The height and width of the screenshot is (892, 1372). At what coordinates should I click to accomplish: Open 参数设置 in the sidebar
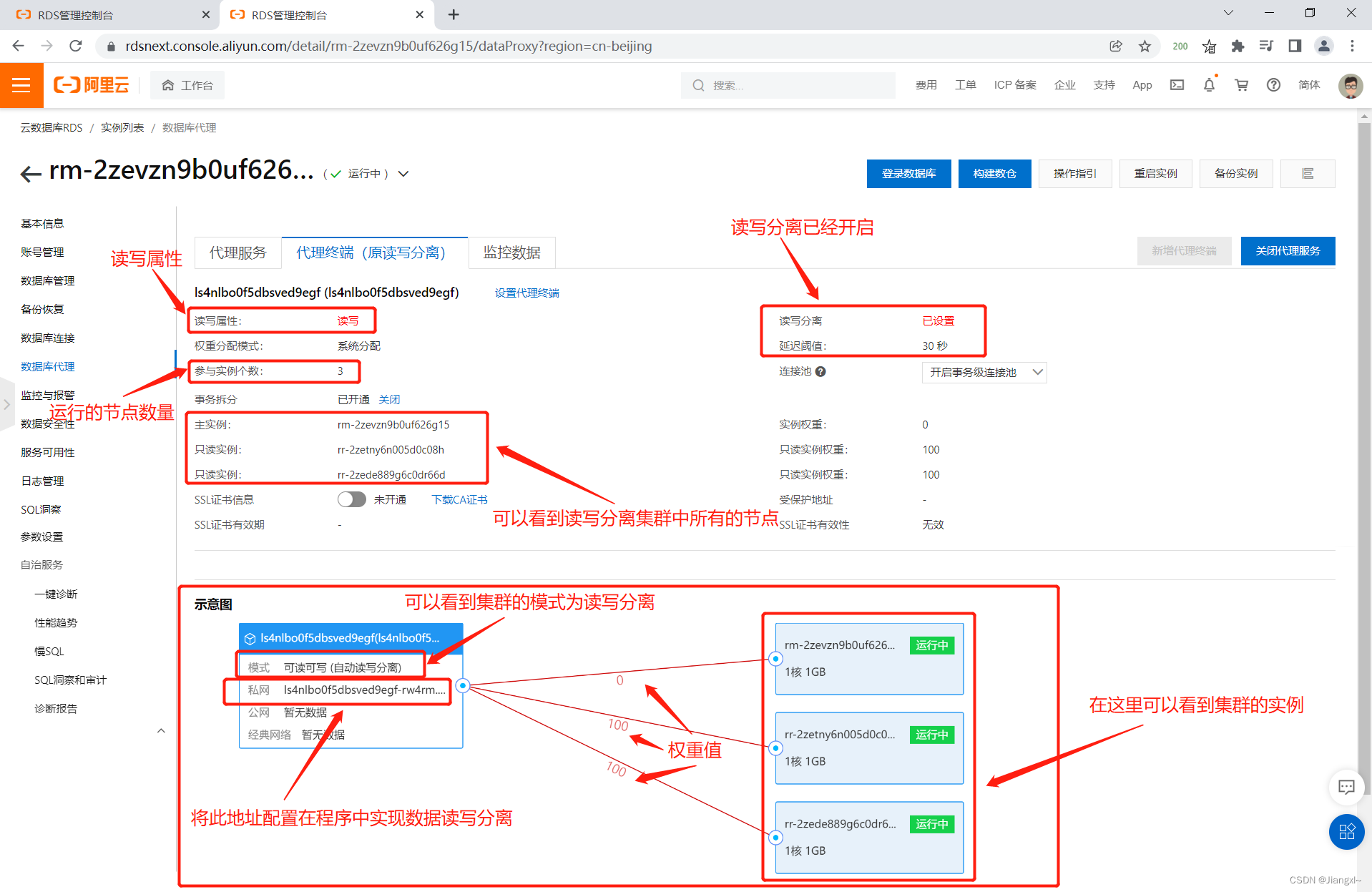point(41,536)
